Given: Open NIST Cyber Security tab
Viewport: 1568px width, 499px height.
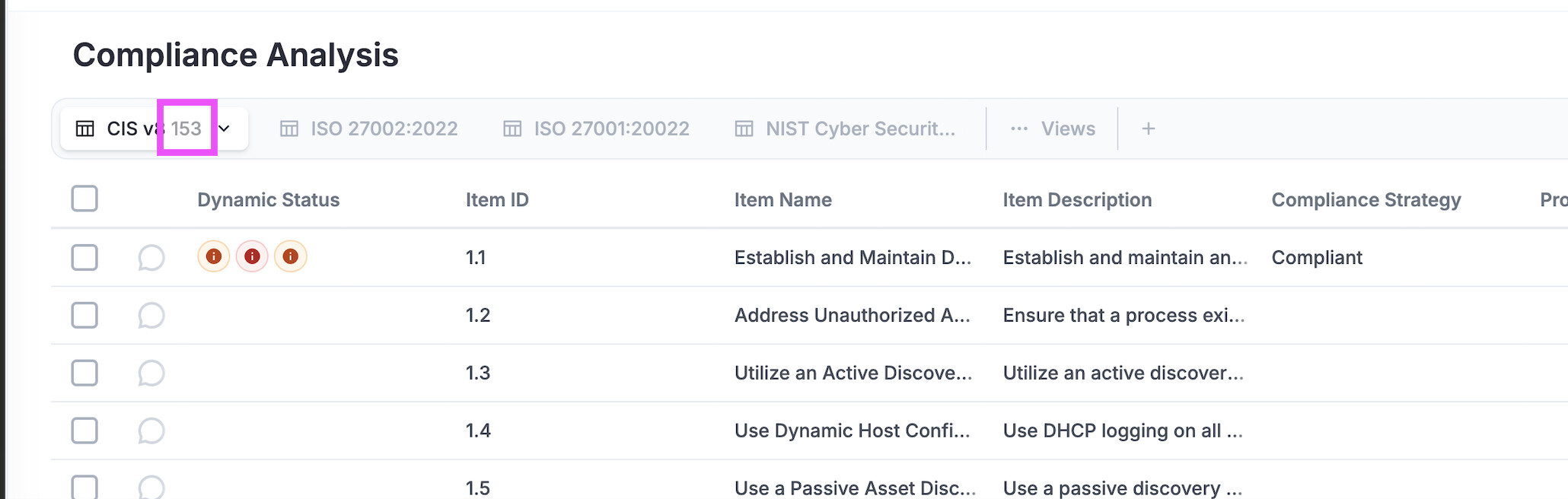Looking at the screenshot, I should [845, 129].
